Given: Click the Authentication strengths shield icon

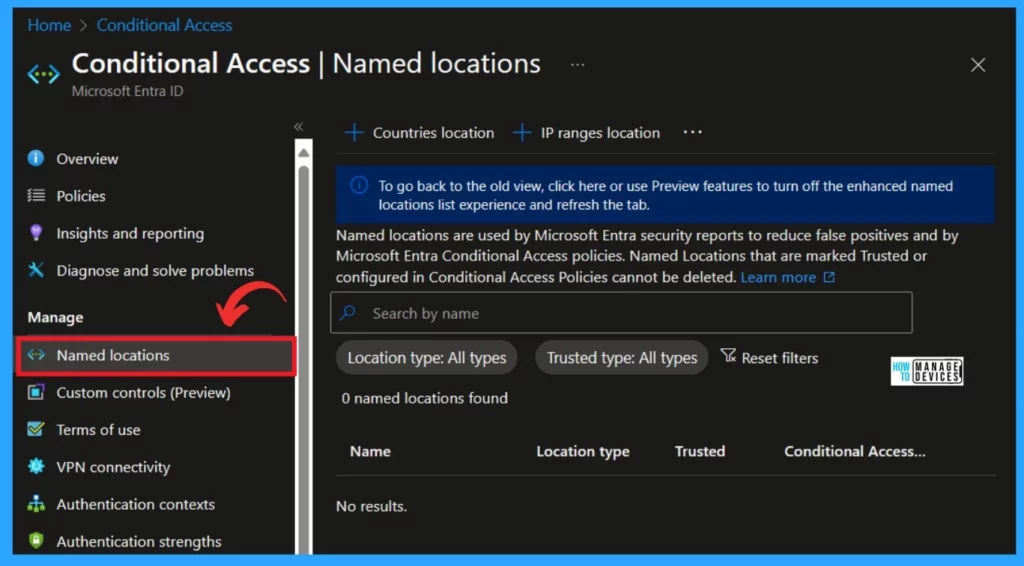Looking at the screenshot, I should pos(36,541).
